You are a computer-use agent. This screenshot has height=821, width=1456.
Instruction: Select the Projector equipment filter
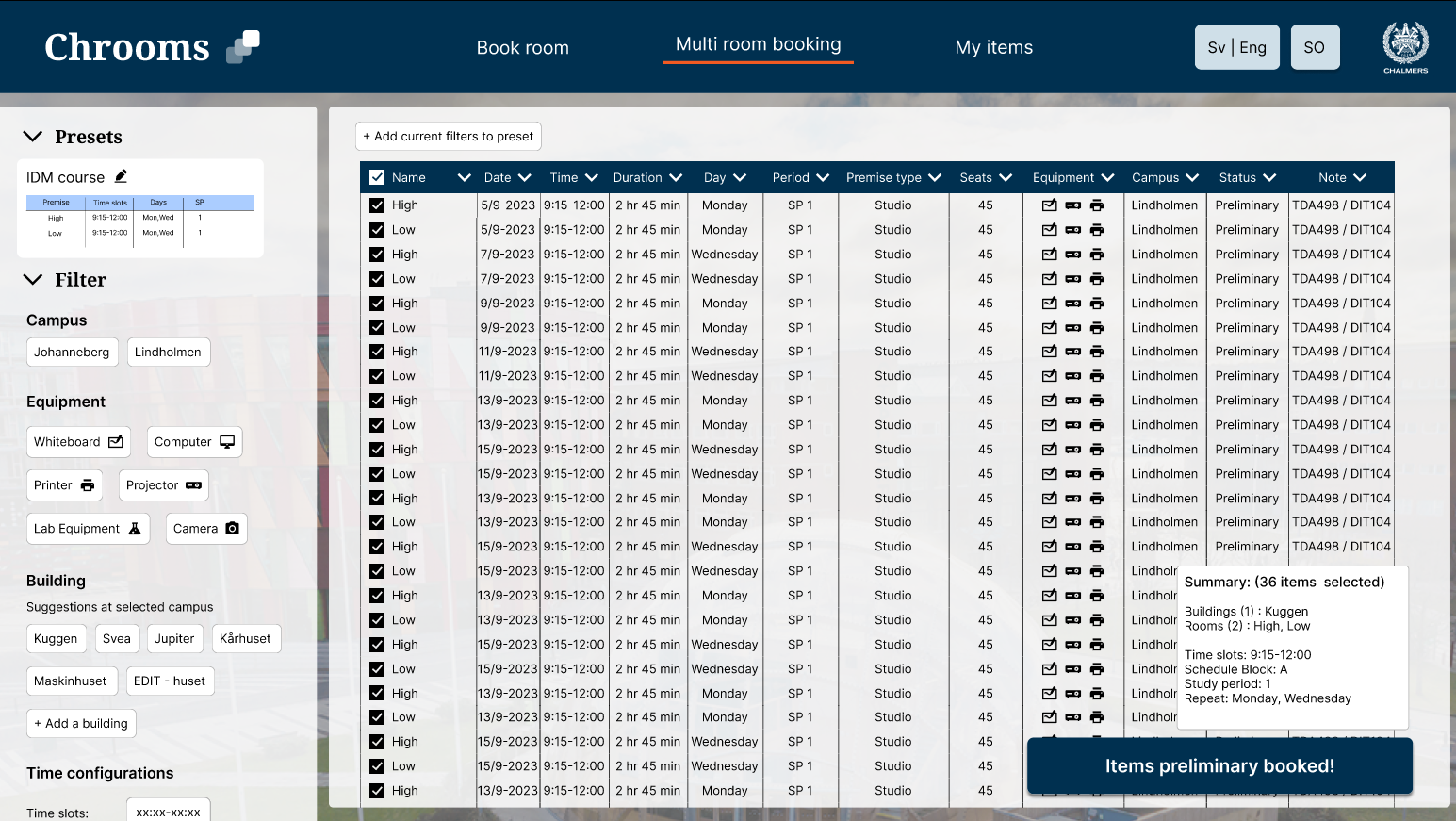coord(163,485)
